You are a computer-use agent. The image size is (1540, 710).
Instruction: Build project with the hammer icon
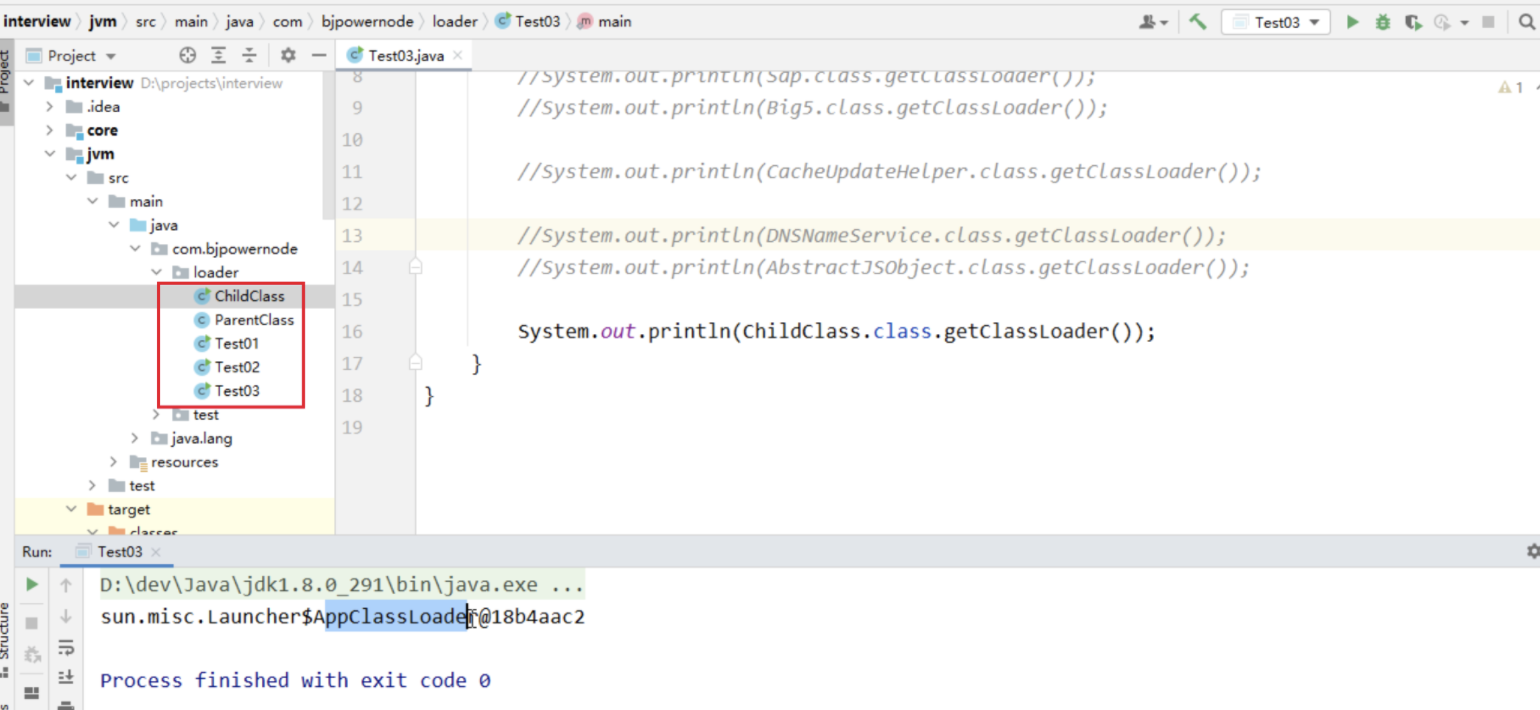click(1197, 21)
